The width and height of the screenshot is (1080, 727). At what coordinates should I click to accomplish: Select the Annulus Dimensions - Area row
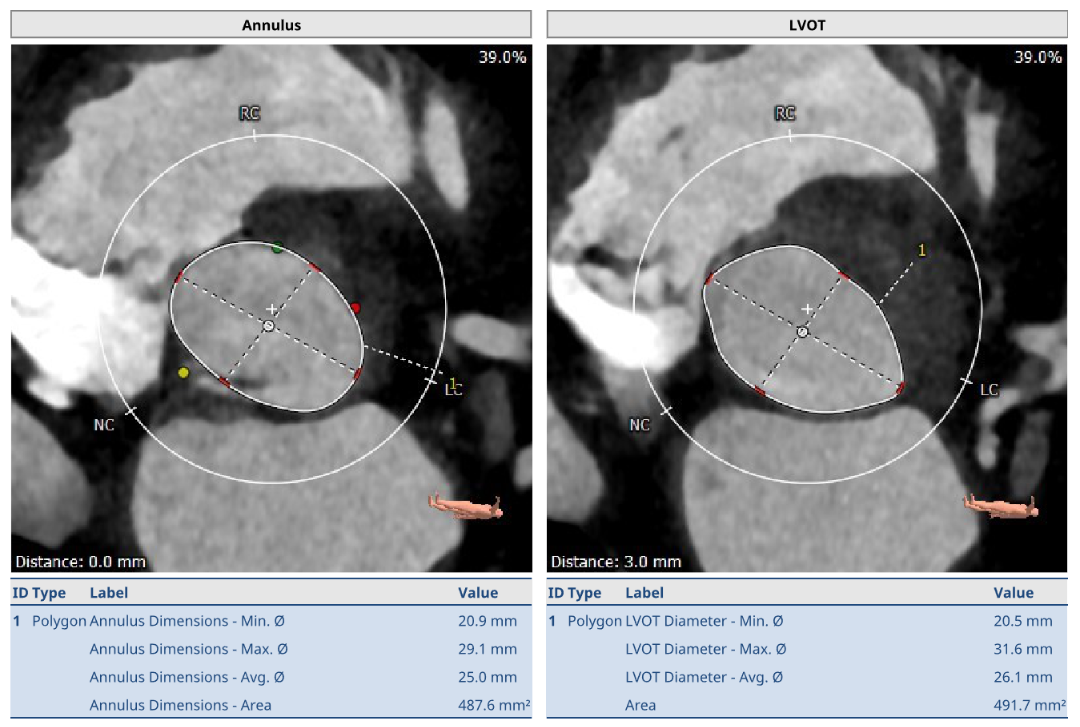[x=271, y=705]
